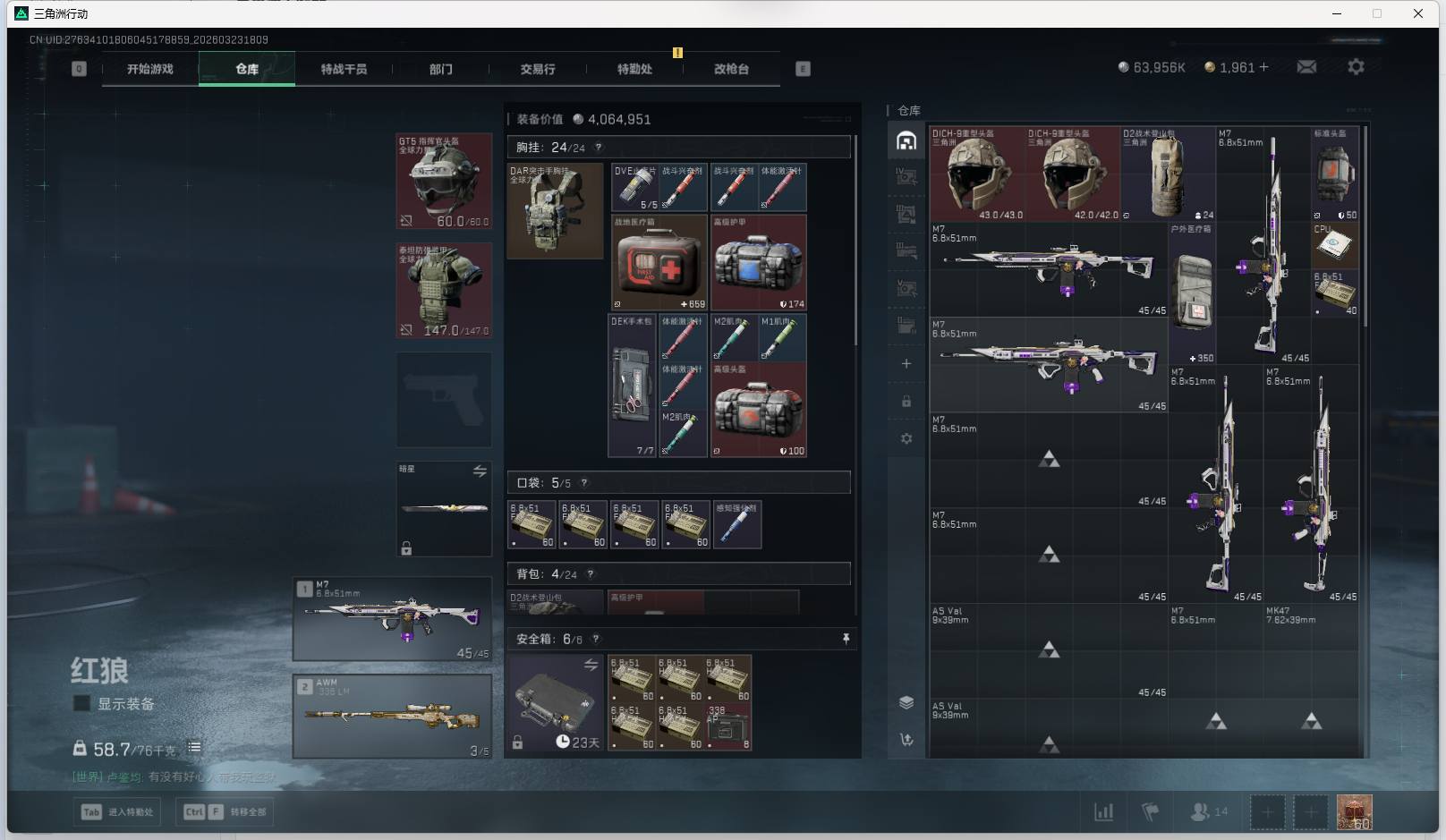
Task: Click the help icon beside 安全箱: 6/6
Action: pos(595,639)
